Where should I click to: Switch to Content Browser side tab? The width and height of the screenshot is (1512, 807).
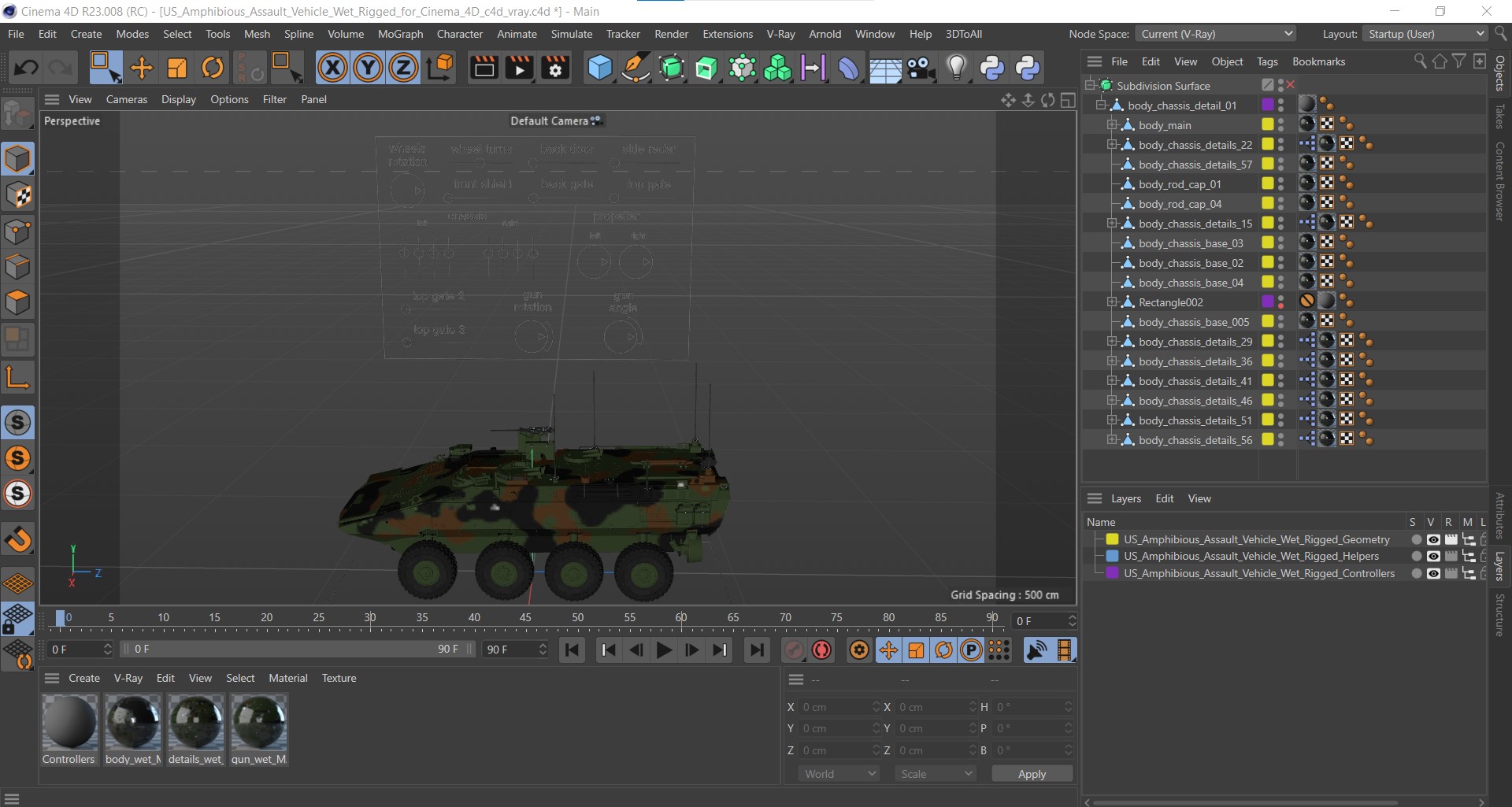click(x=1500, y=181)
